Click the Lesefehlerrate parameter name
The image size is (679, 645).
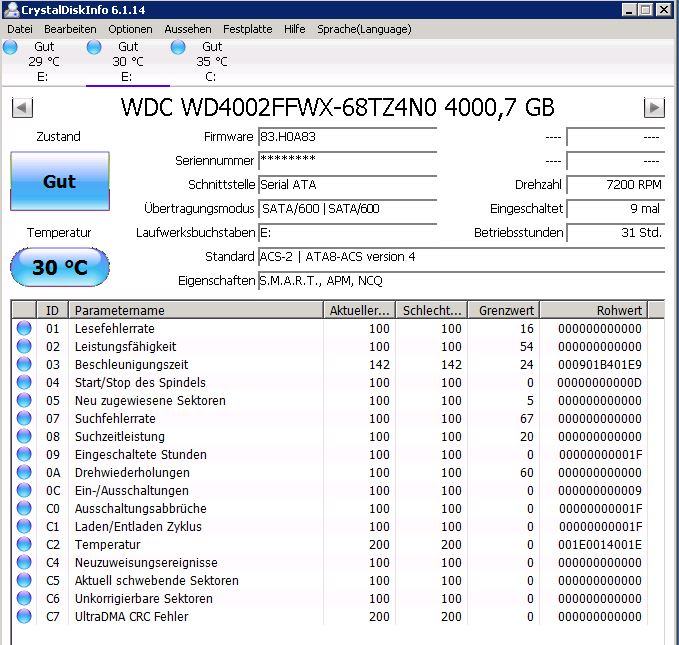114,328
